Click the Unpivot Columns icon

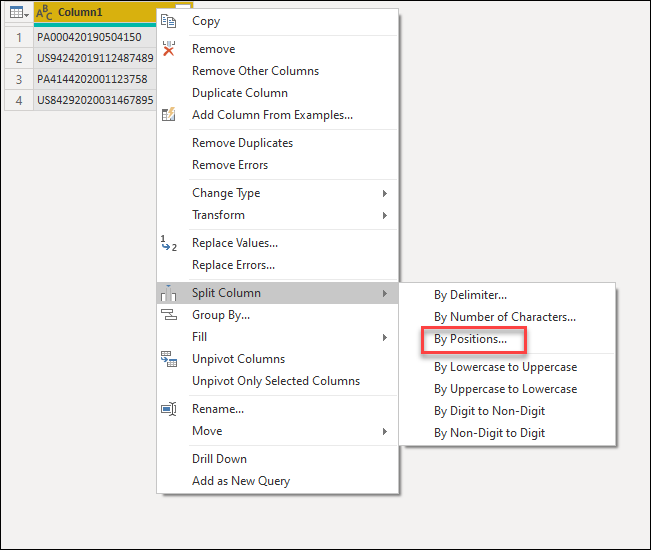click(169, 359)
